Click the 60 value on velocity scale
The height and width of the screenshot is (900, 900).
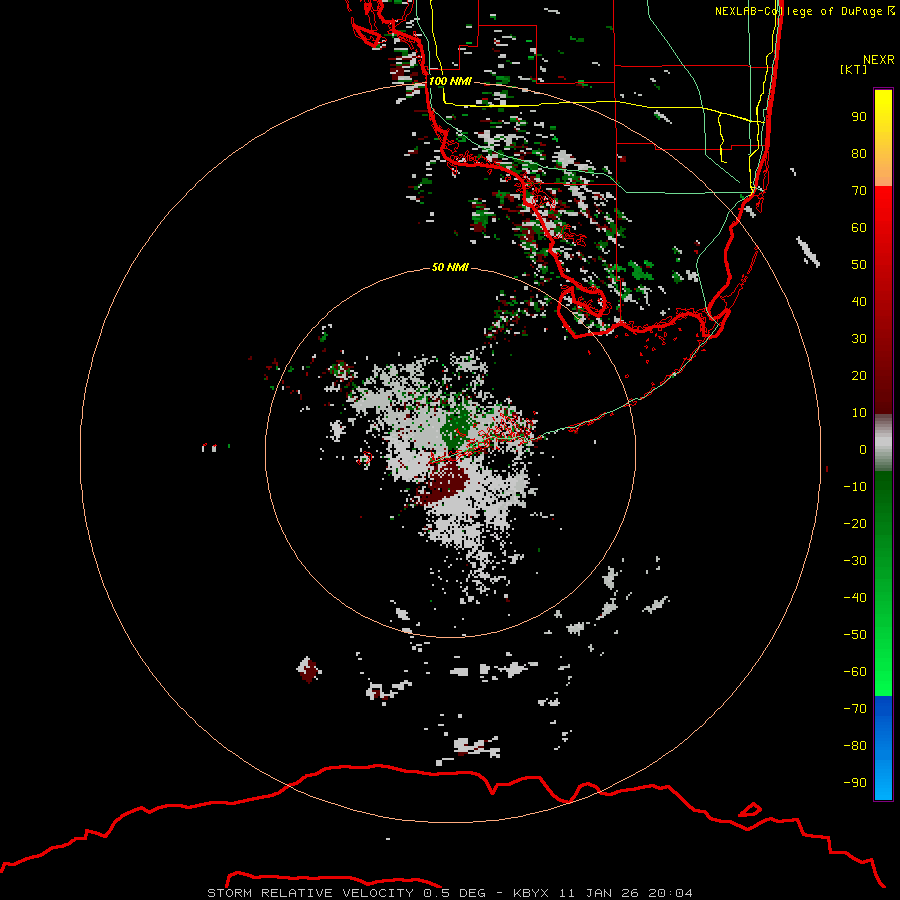point(859,227)
